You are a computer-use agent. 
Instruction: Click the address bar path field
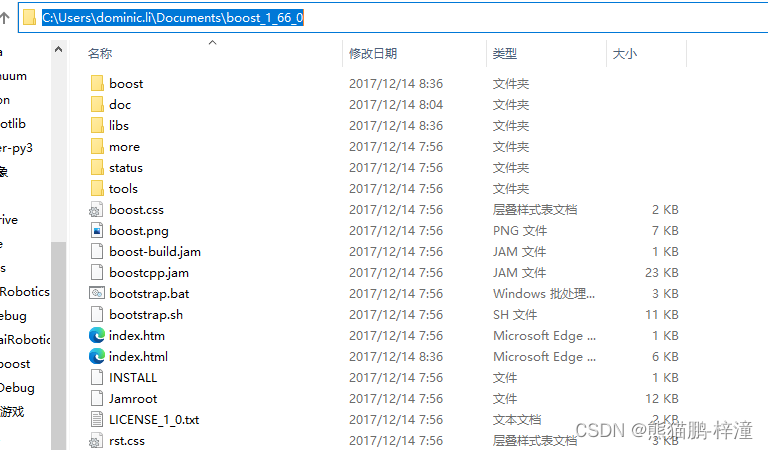click(393, 18)
